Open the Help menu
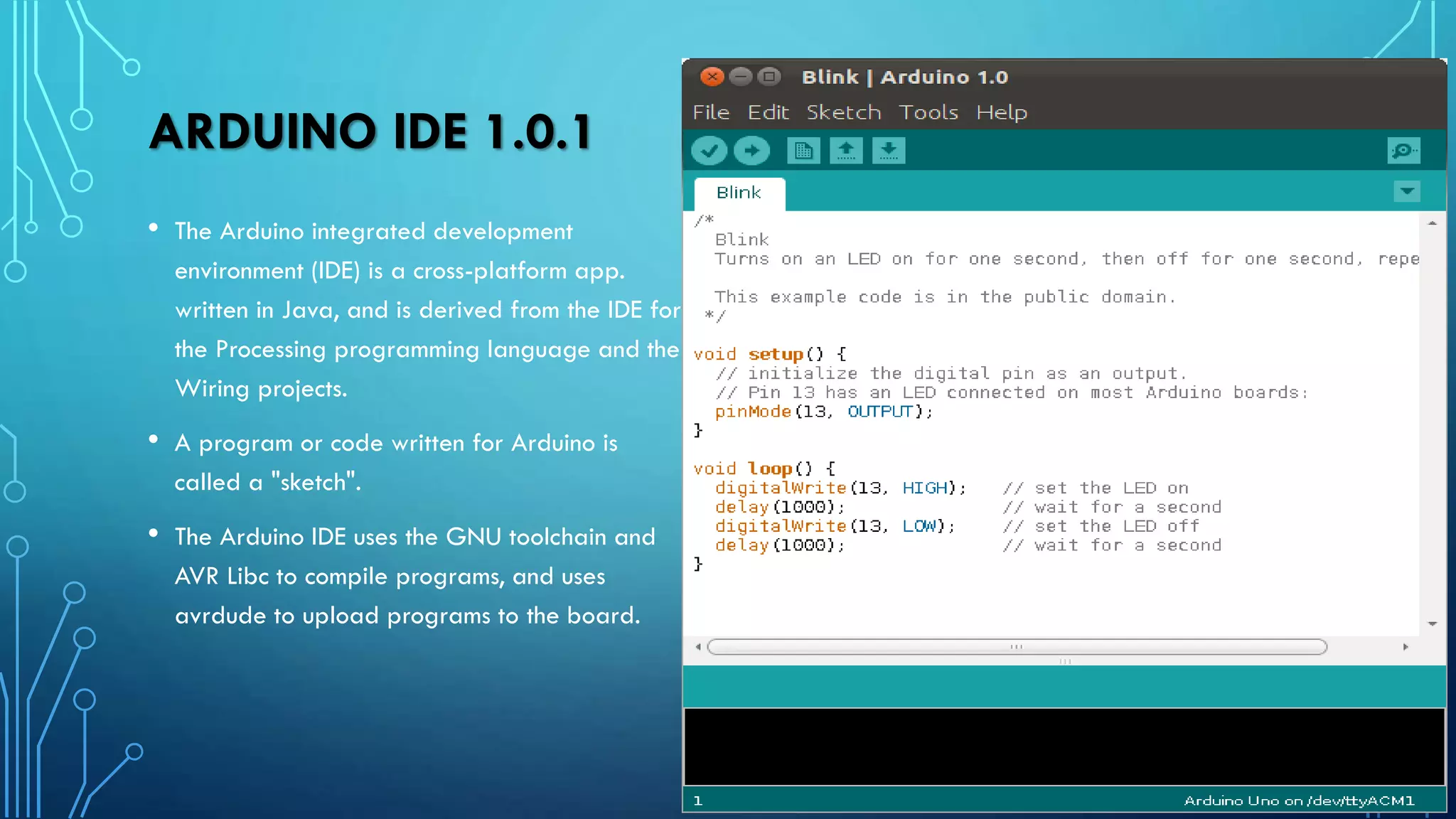This screenshot has height=819, width=1456. click(1001, 112)
